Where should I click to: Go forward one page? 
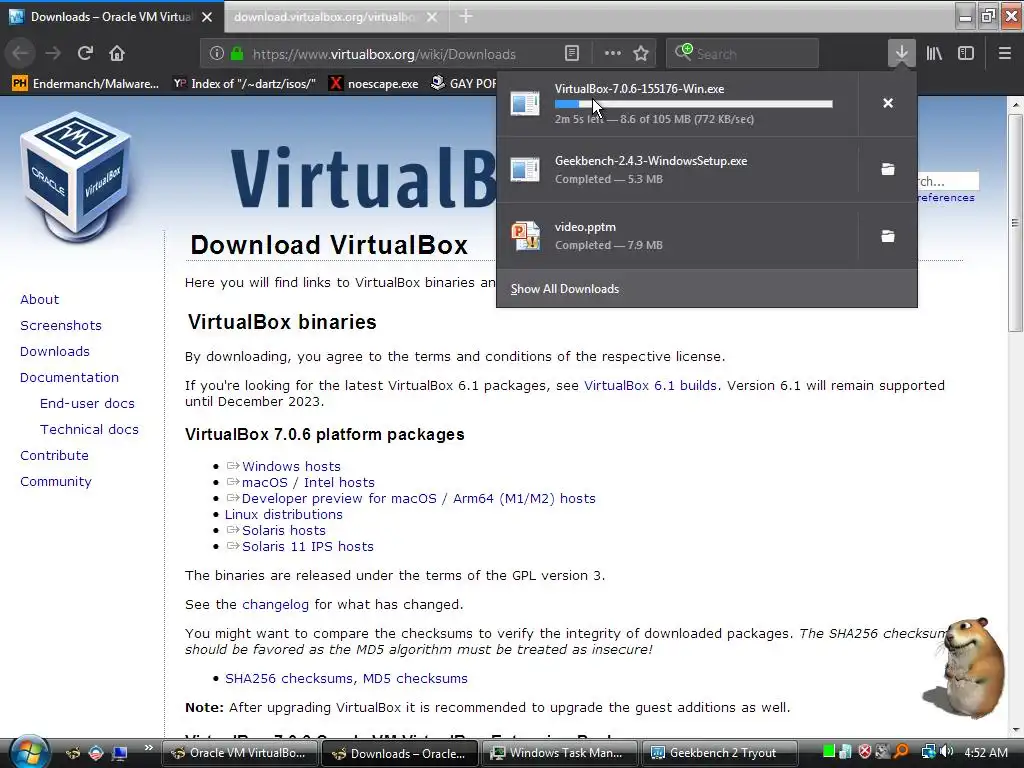pos(53,53)
